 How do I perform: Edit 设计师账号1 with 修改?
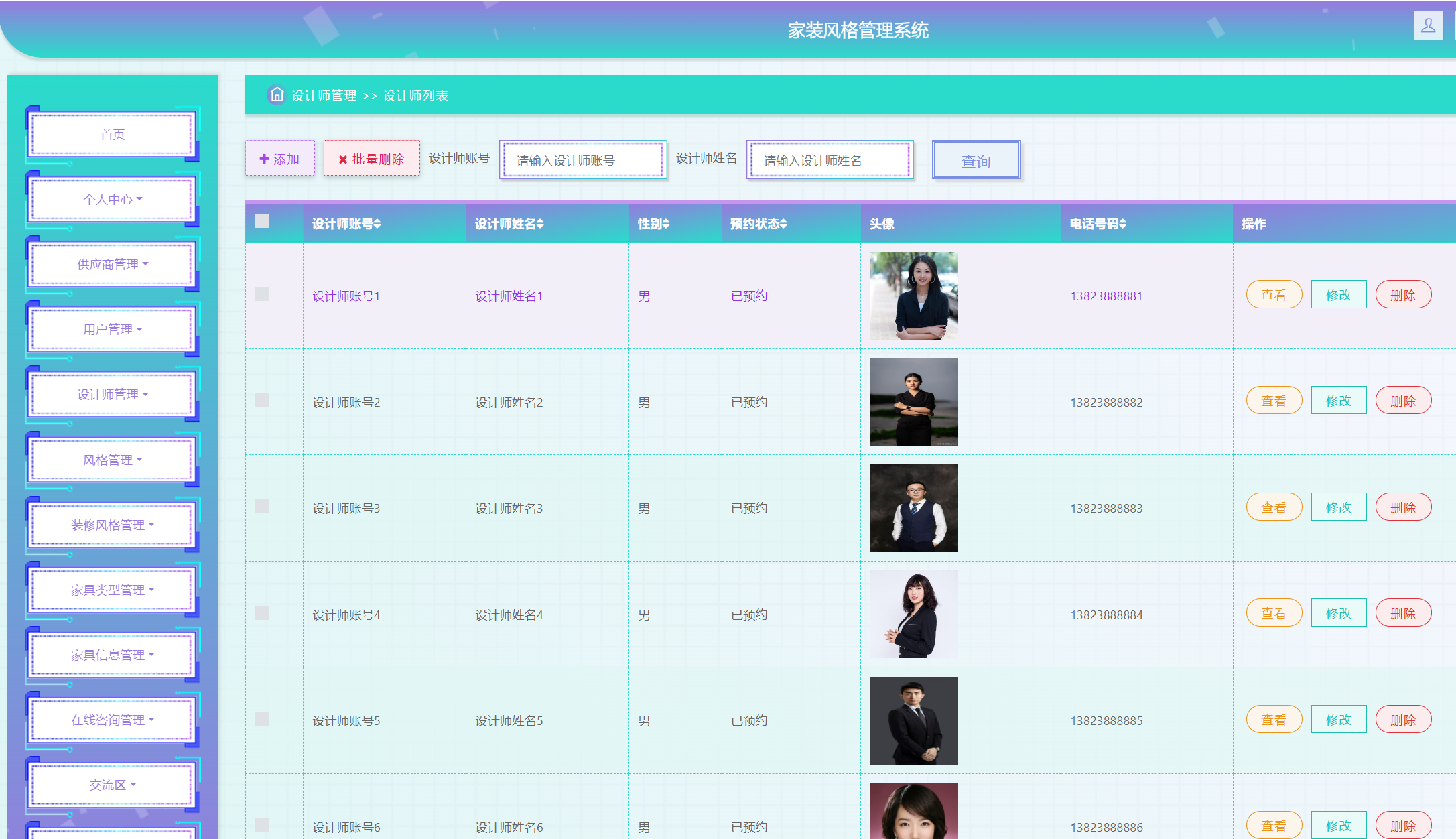[1339, 295]
